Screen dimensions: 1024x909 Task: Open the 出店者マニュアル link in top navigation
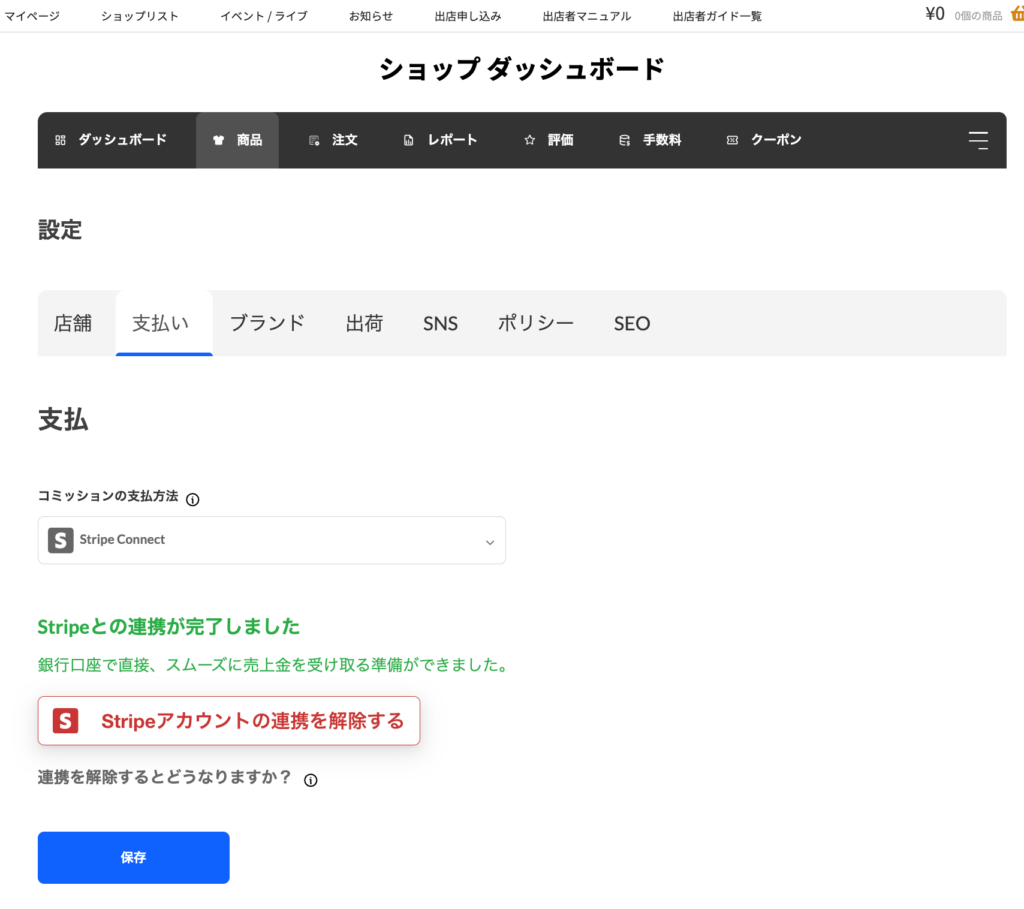(587, 16)
